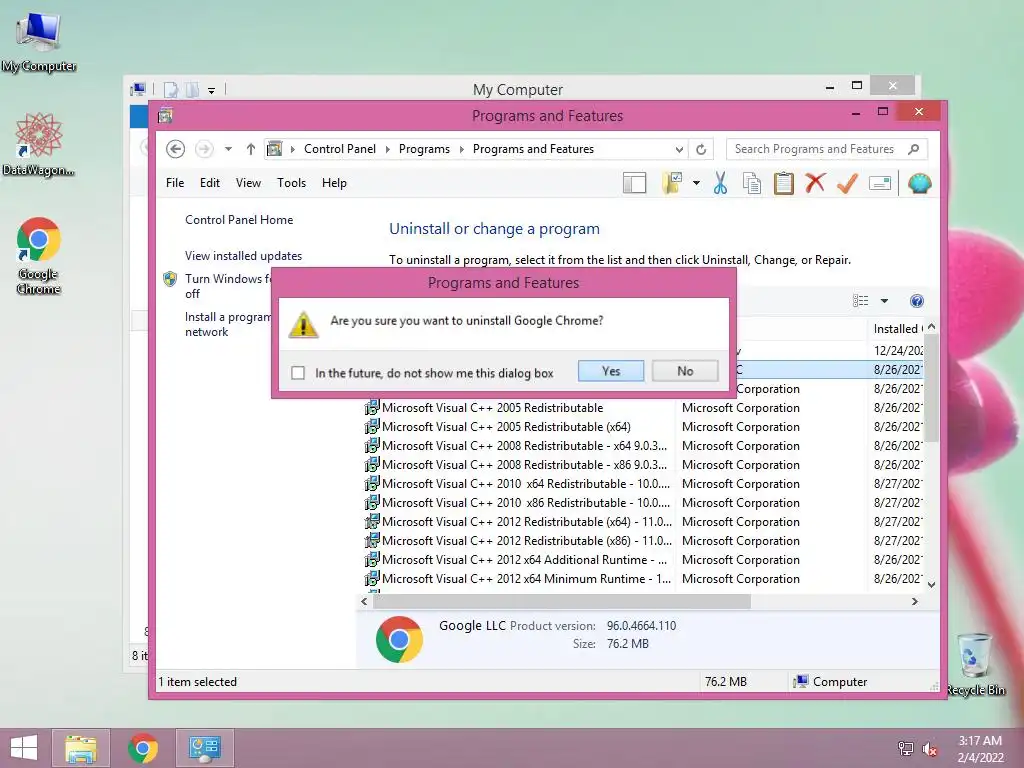
Task: Click the Rename toolbar icon
Action: 880,184
